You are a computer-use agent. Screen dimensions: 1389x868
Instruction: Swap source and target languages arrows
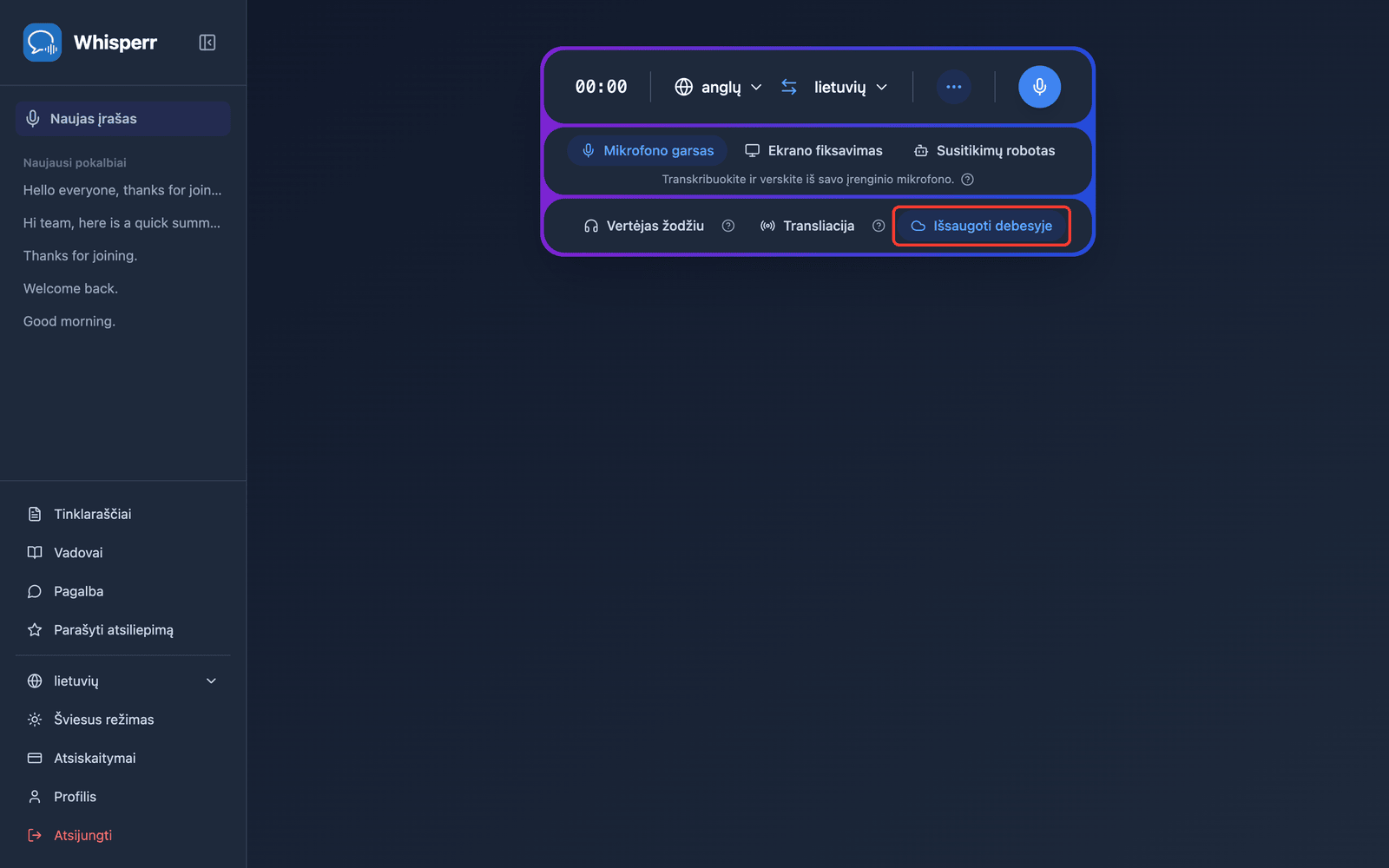[789, 87]
